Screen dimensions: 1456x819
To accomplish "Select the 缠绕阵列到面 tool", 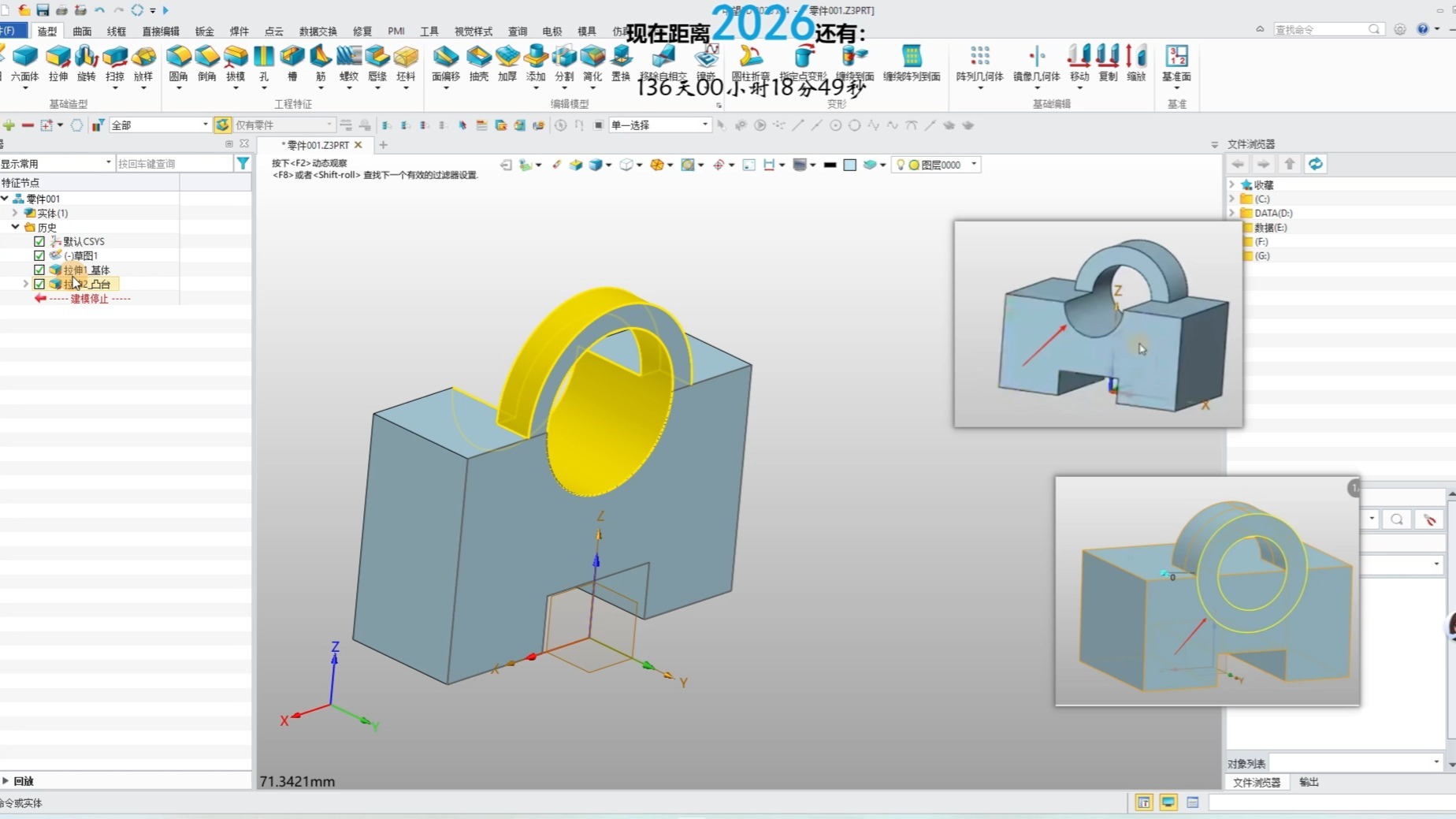I will (x=912, y=63).
